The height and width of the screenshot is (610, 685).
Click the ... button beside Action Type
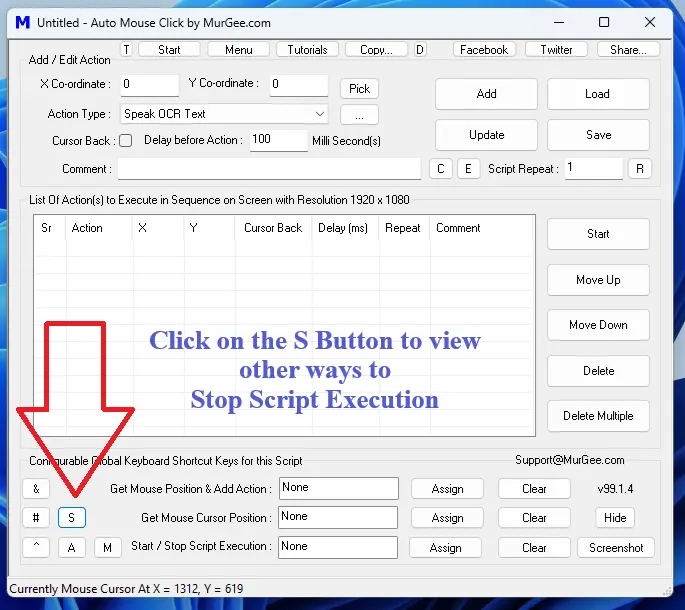pyautogui.click(x=359, y=115)
